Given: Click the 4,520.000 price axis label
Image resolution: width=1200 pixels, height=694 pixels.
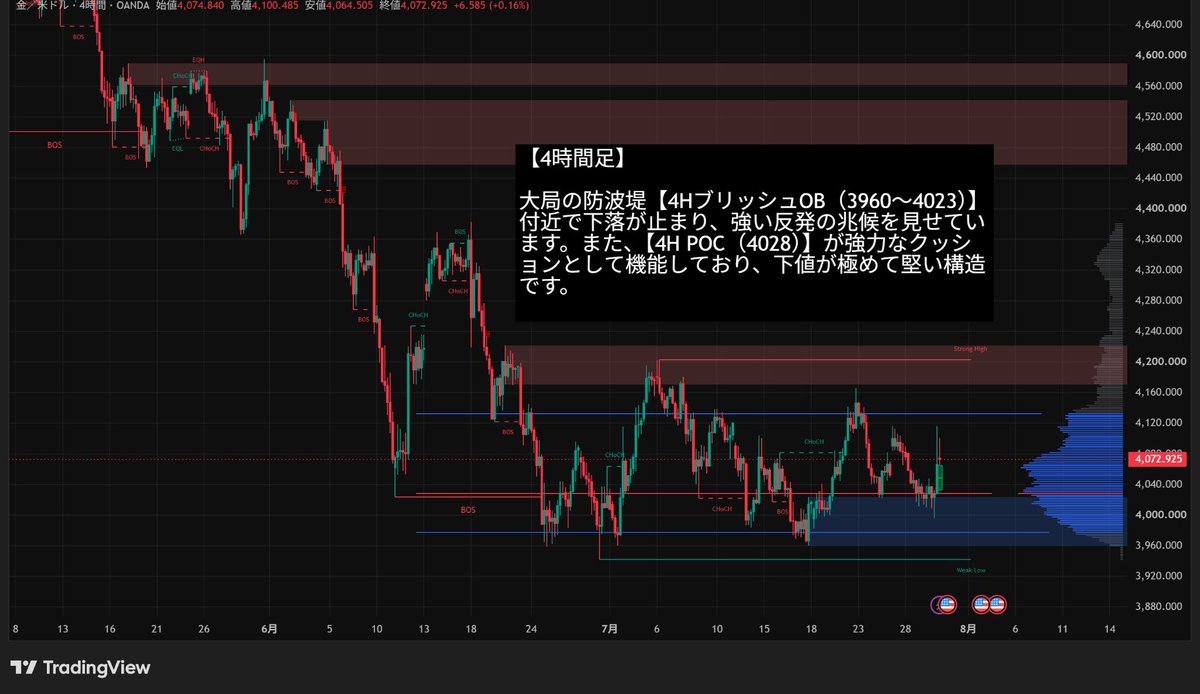Looking at the screenshot, I should [1157, 117].
